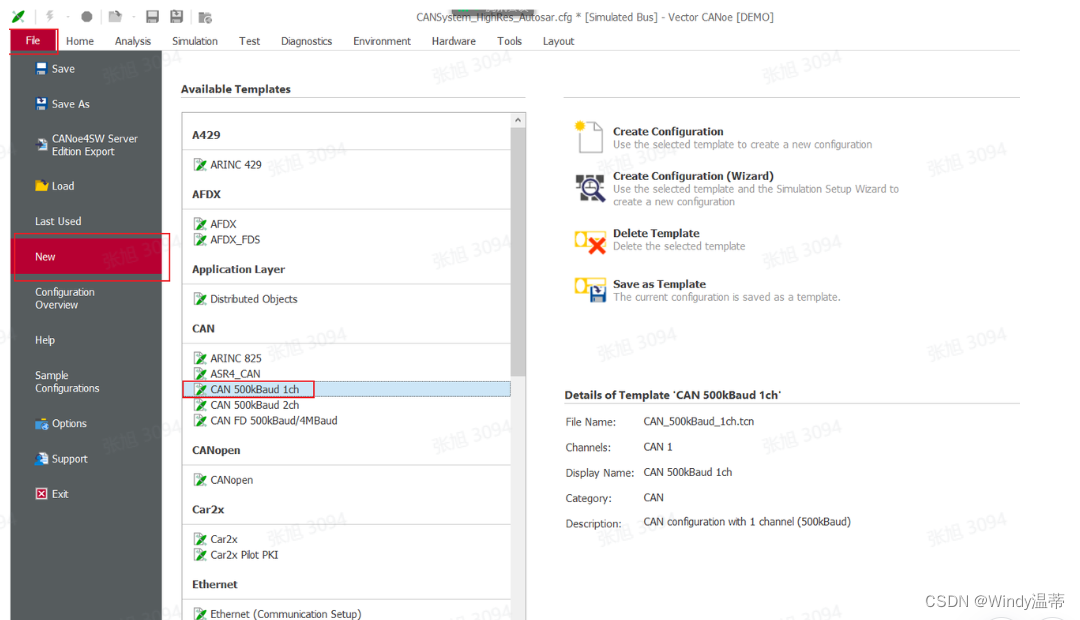1080x620 pixels.
Task: Open the dropdown arrow beside the lightning icon
Action: coord(68,17)
